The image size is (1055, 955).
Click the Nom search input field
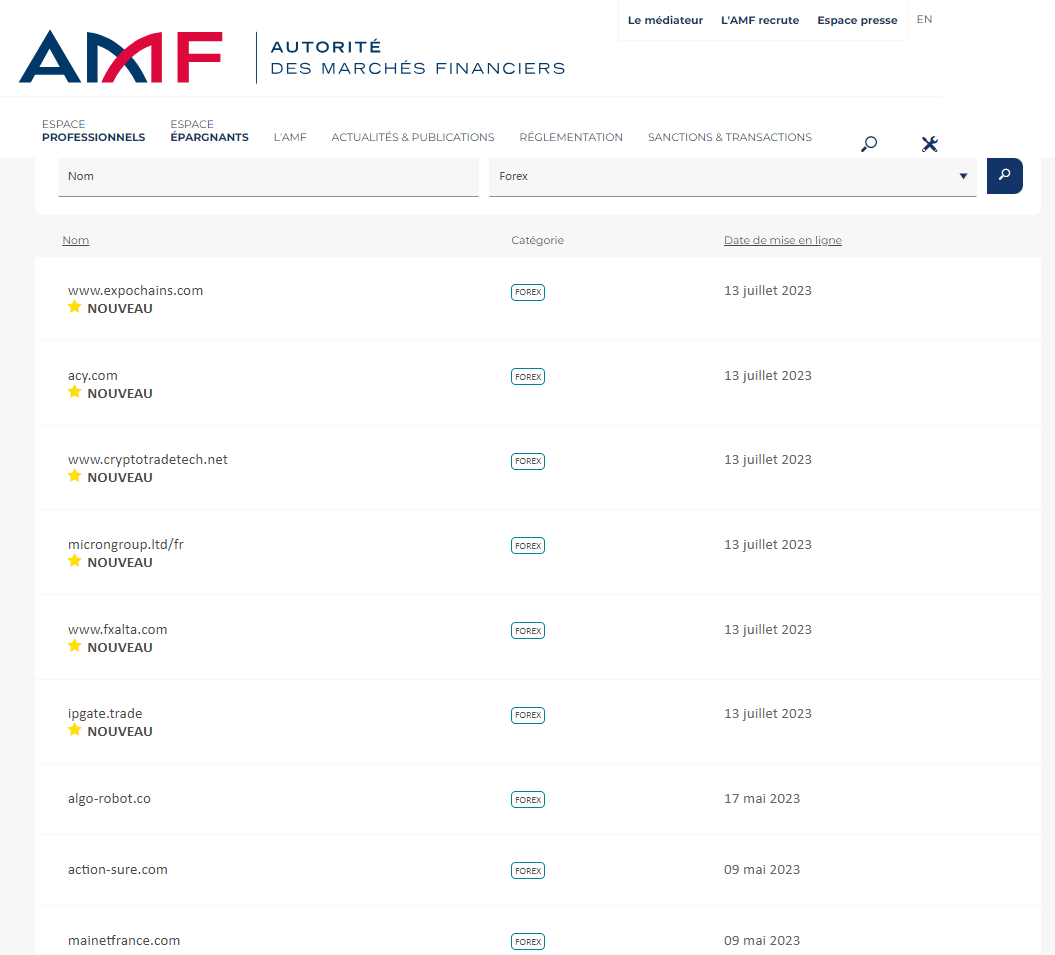(x=268, y=176)
